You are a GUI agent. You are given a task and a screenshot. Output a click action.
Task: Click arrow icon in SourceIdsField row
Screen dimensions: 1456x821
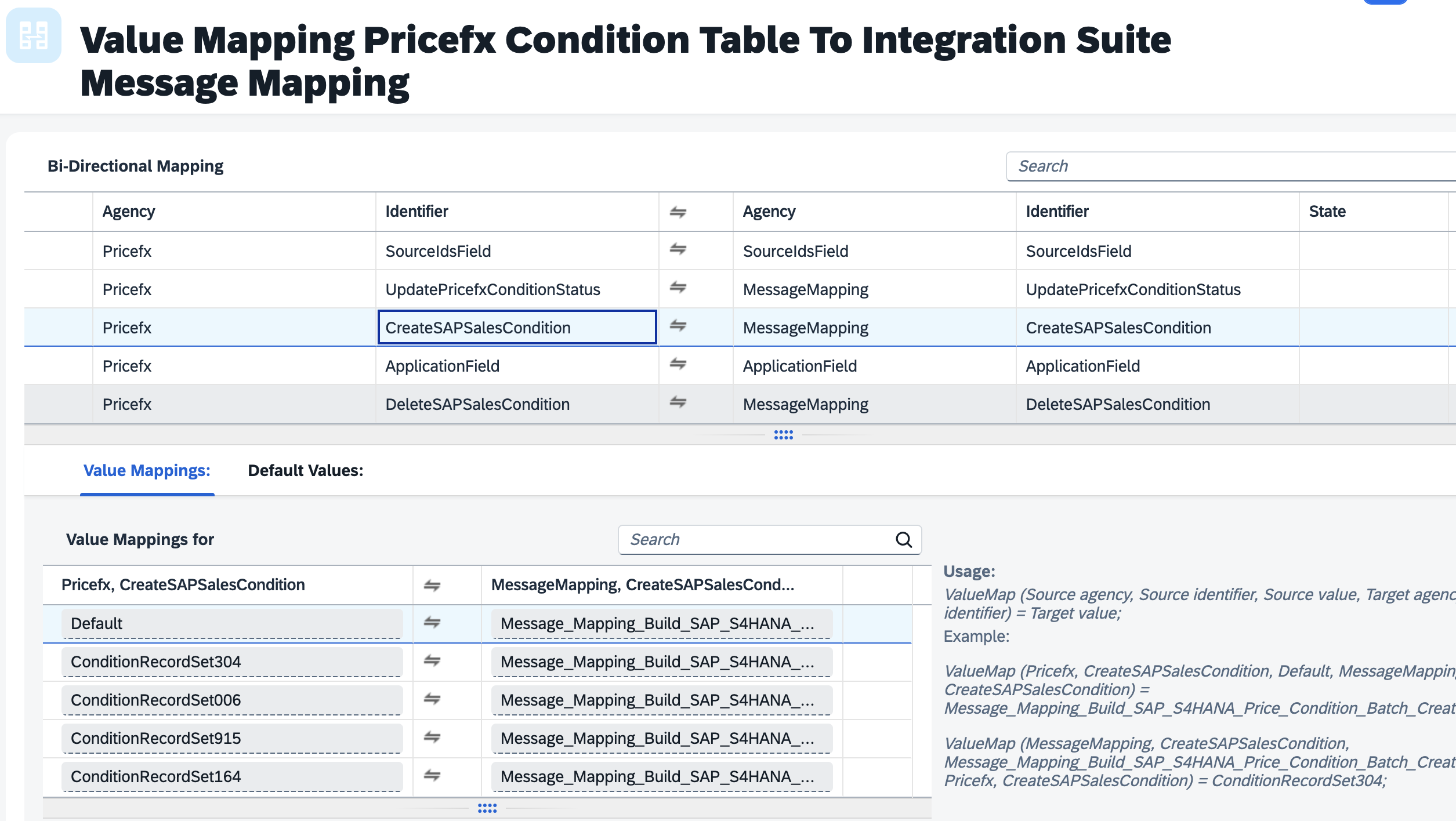click(678, 249)
